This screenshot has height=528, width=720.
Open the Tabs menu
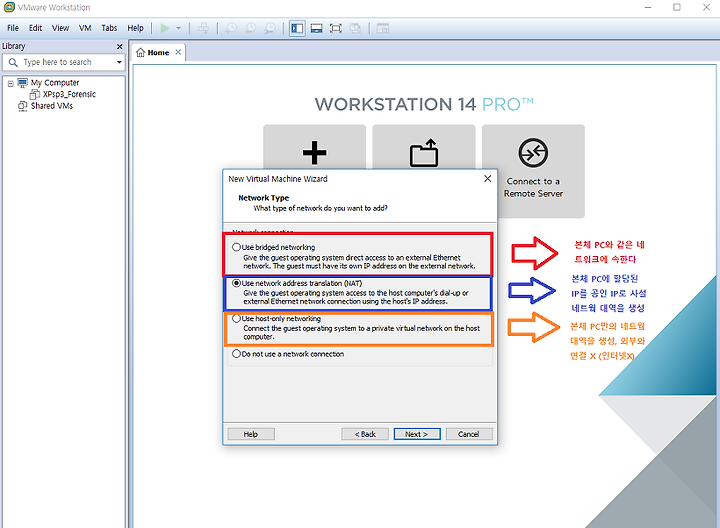pos(109,28)
